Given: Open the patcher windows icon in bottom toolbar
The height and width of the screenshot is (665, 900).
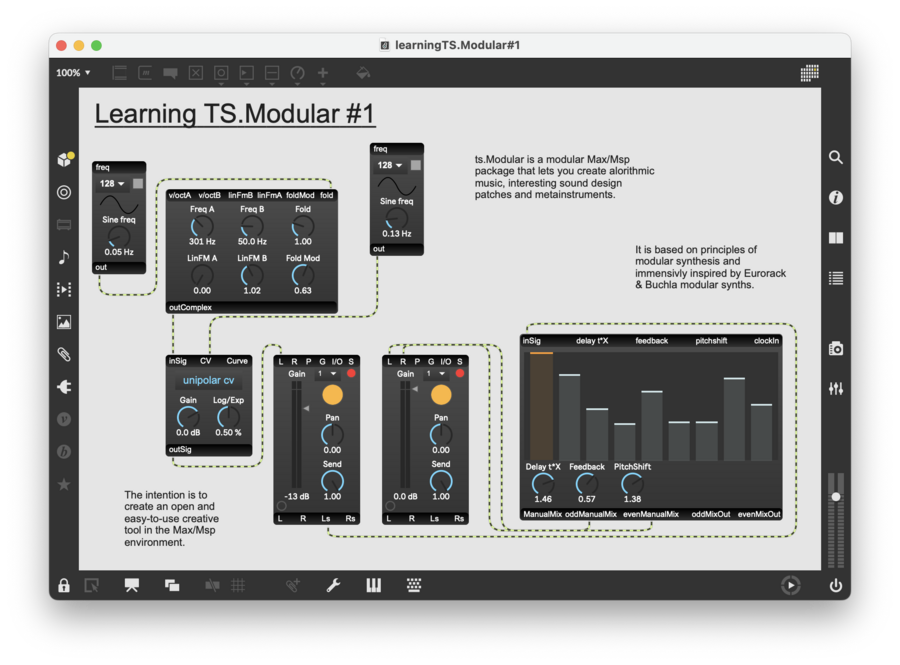Looking at the screenshot, I should 172,585.
